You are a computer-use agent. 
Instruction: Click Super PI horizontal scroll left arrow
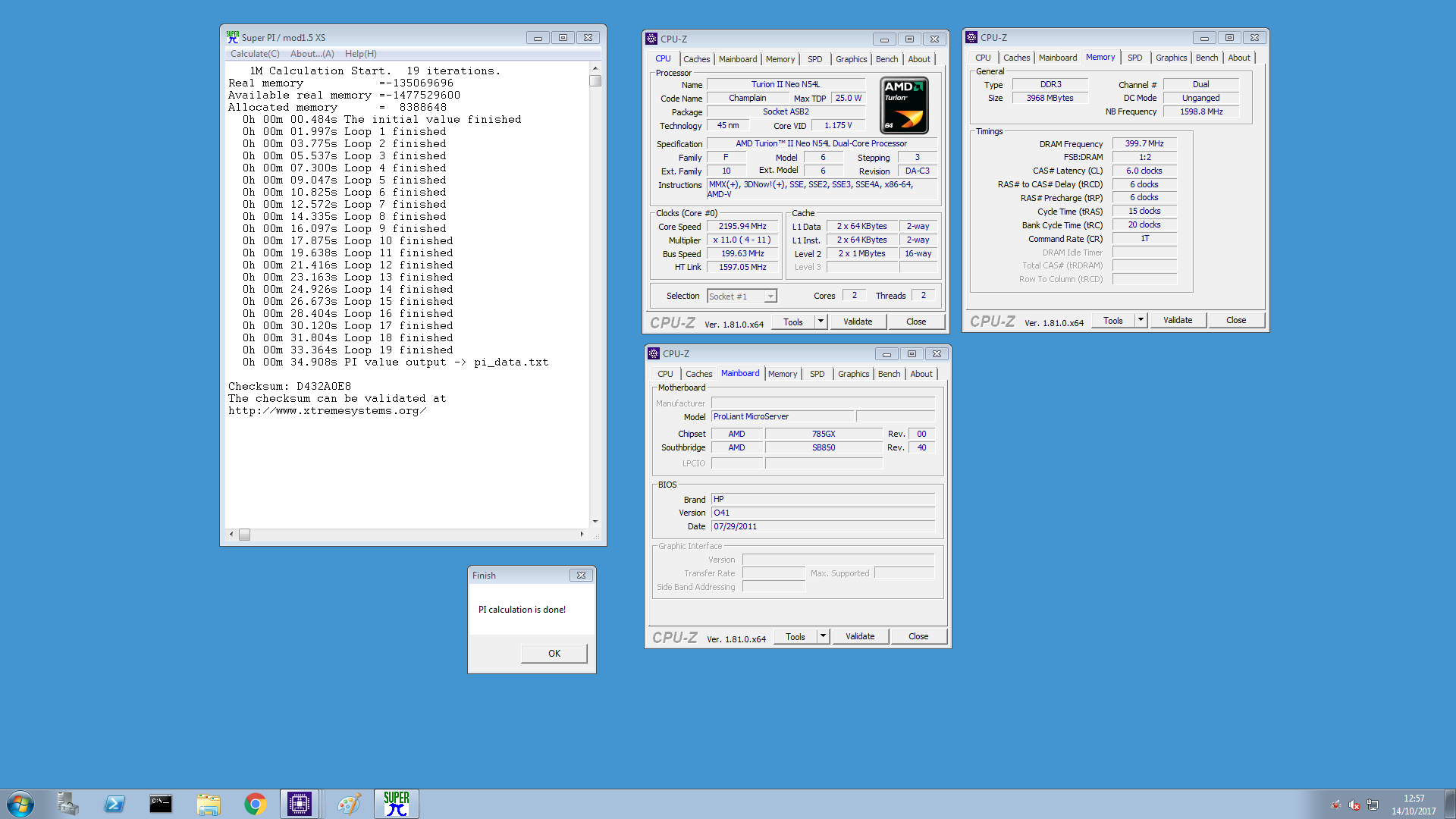pos(231,535)
